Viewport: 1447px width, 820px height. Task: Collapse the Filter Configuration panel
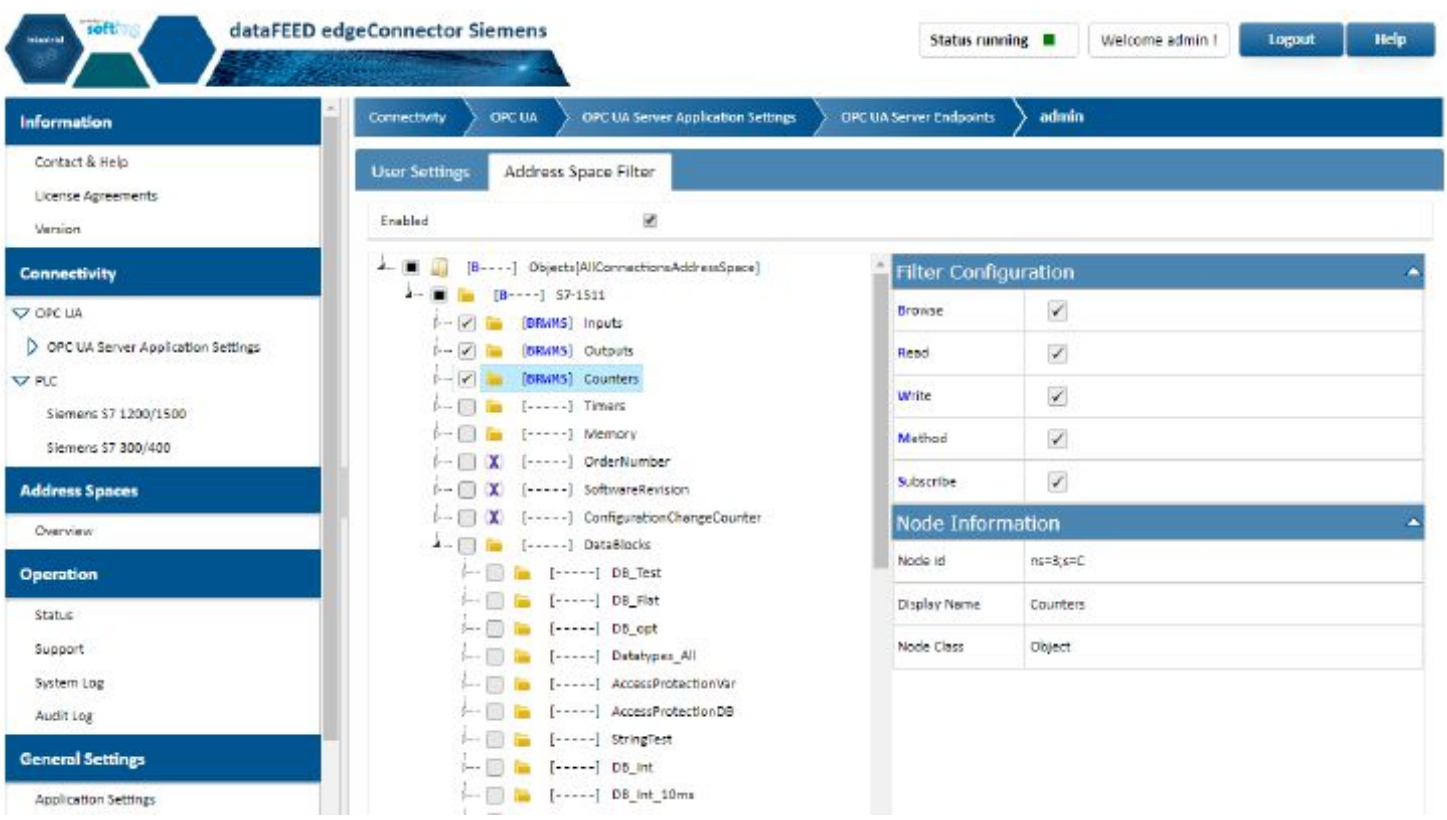(1412, 272)
